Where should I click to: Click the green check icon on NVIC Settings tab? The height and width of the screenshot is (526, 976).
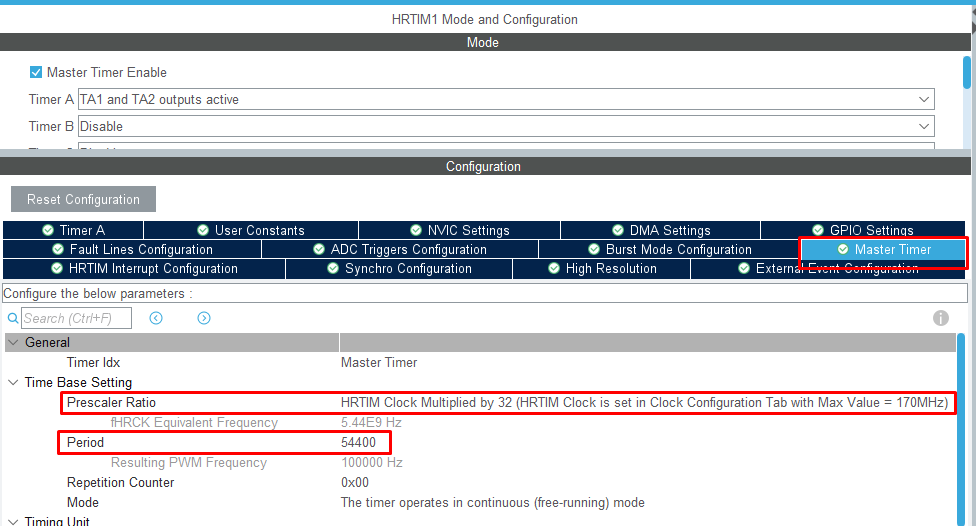tap(416, 230)
